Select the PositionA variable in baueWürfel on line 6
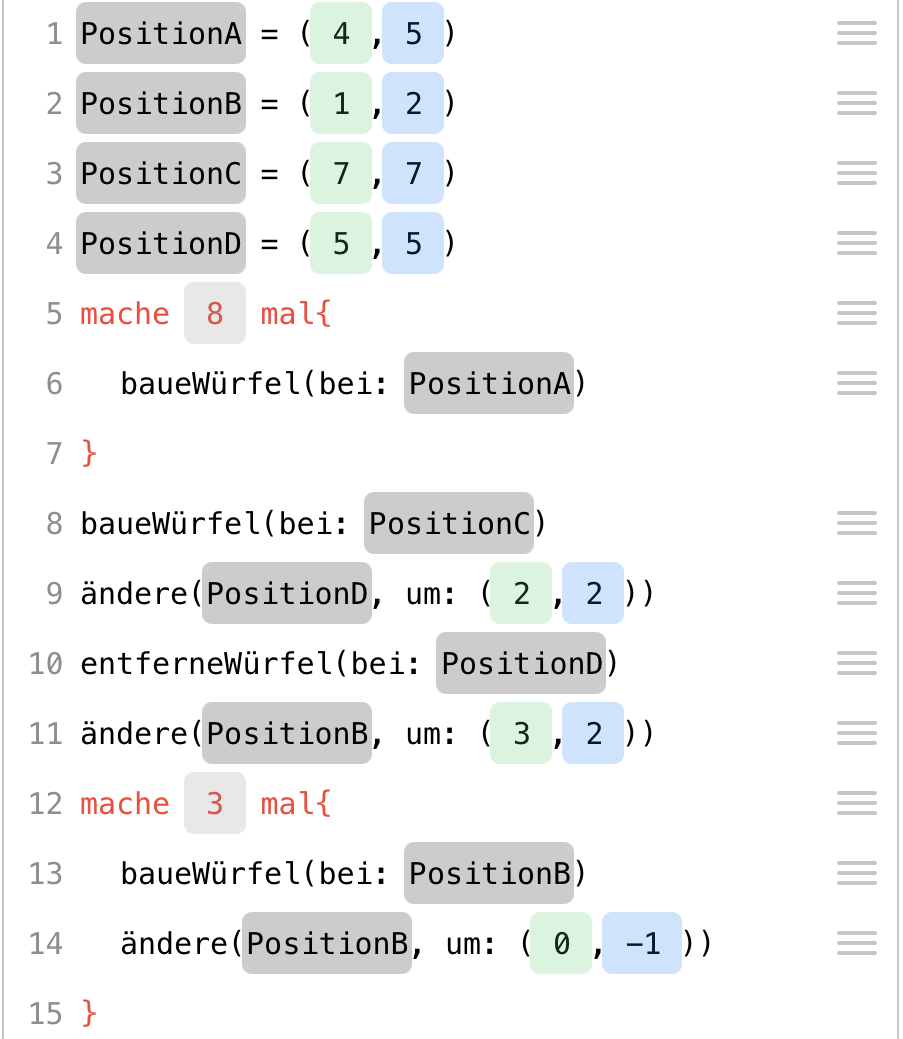Image resolution: width=903 pixels, height=1039 pixels. (489, 383)
